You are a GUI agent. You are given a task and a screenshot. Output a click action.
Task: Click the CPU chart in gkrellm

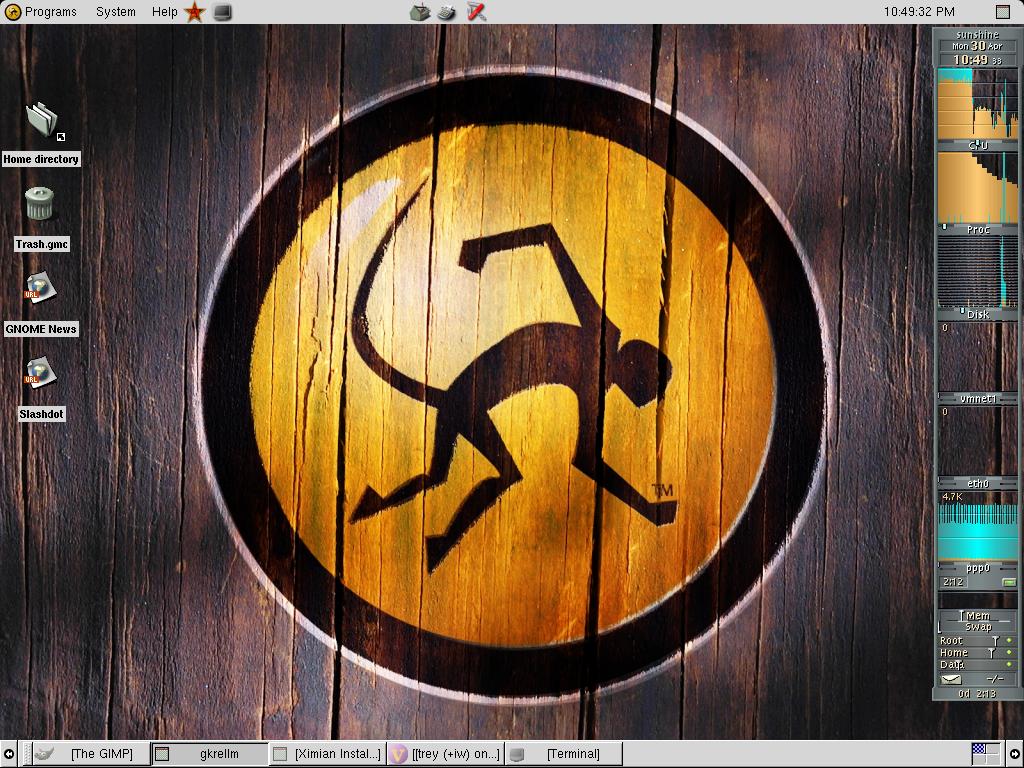978,103
